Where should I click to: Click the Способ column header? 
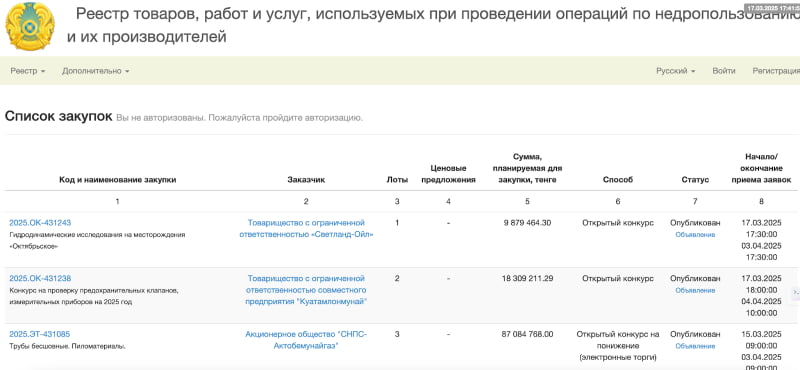click(x=617, y=180)
